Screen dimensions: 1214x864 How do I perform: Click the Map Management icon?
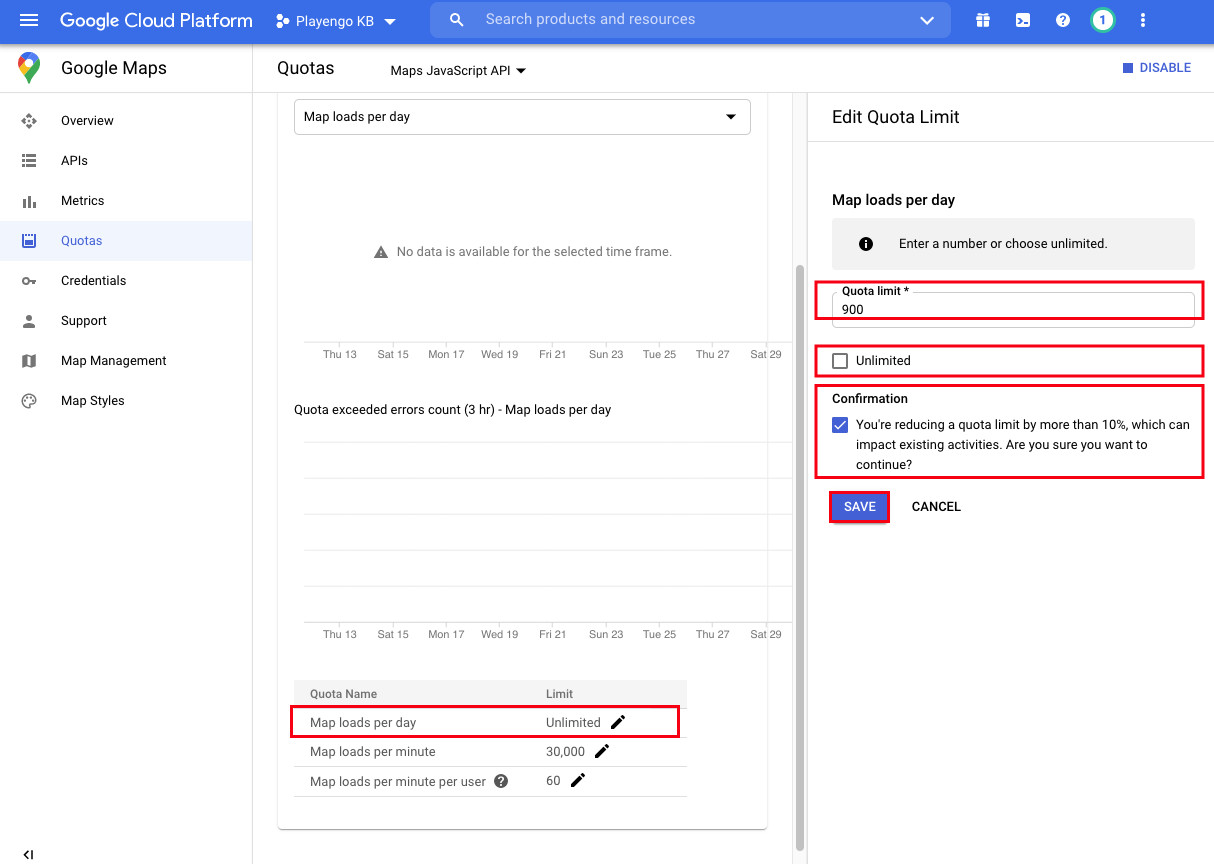[x=29, y=361]
